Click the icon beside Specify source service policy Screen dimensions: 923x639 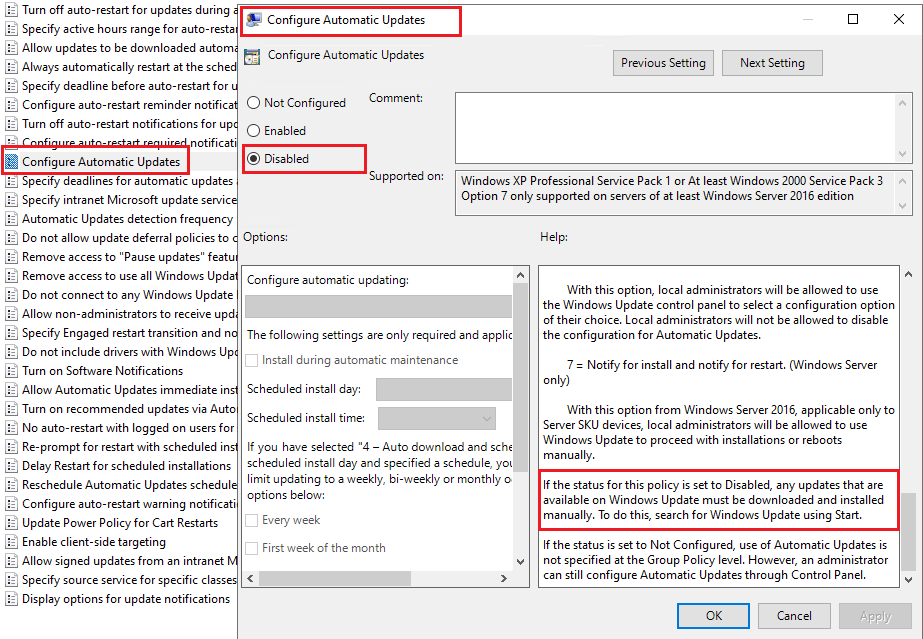point(11,580)
